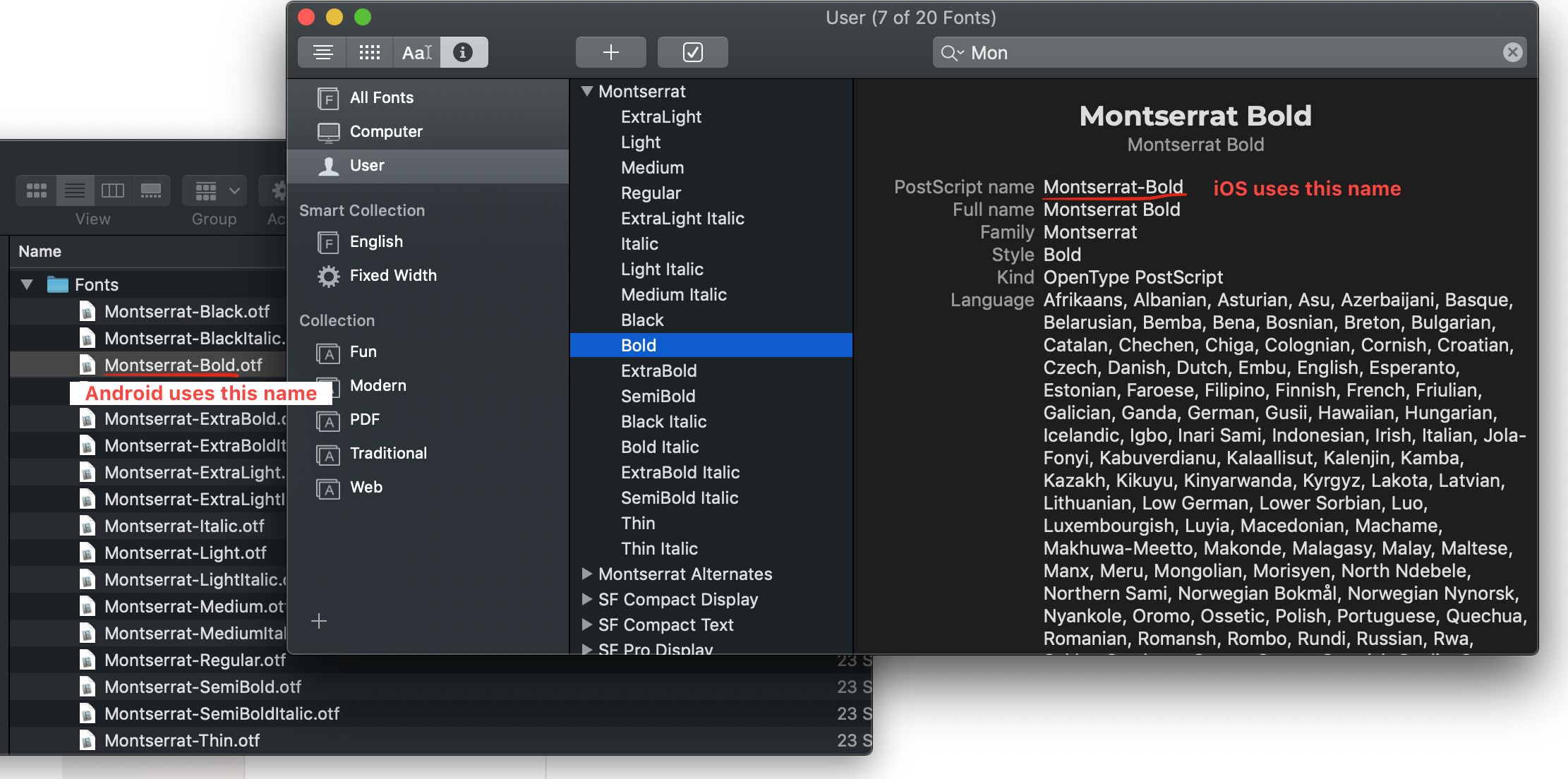The image size is (1568, 779).
Task: Click the enable/disable font checkmark button
Action: (692, 52)
